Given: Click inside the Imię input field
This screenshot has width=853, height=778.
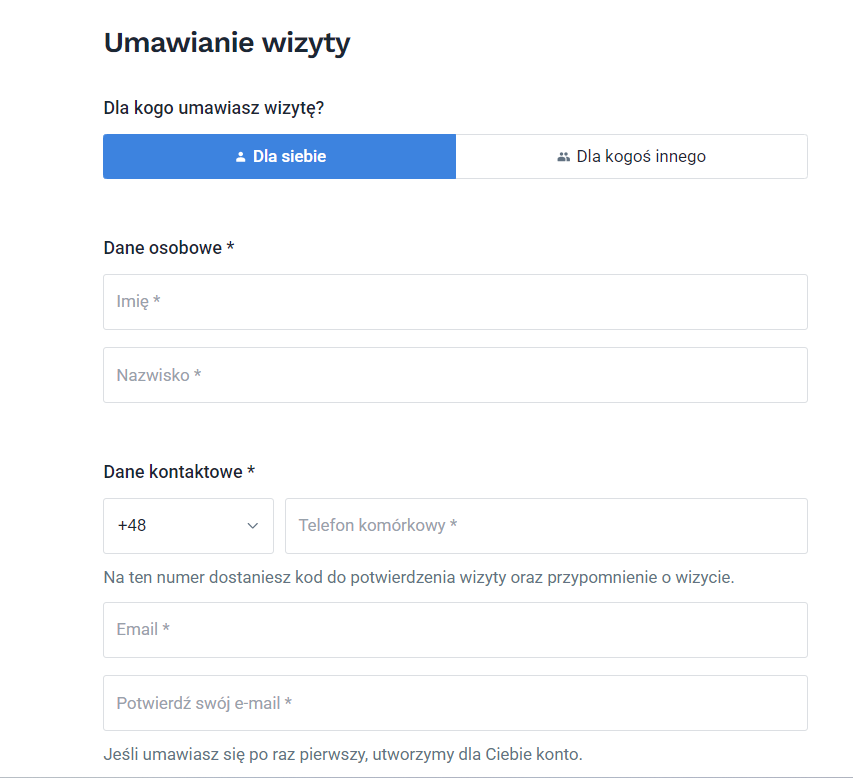Looking at the screenshot, I should click(455, 301).
